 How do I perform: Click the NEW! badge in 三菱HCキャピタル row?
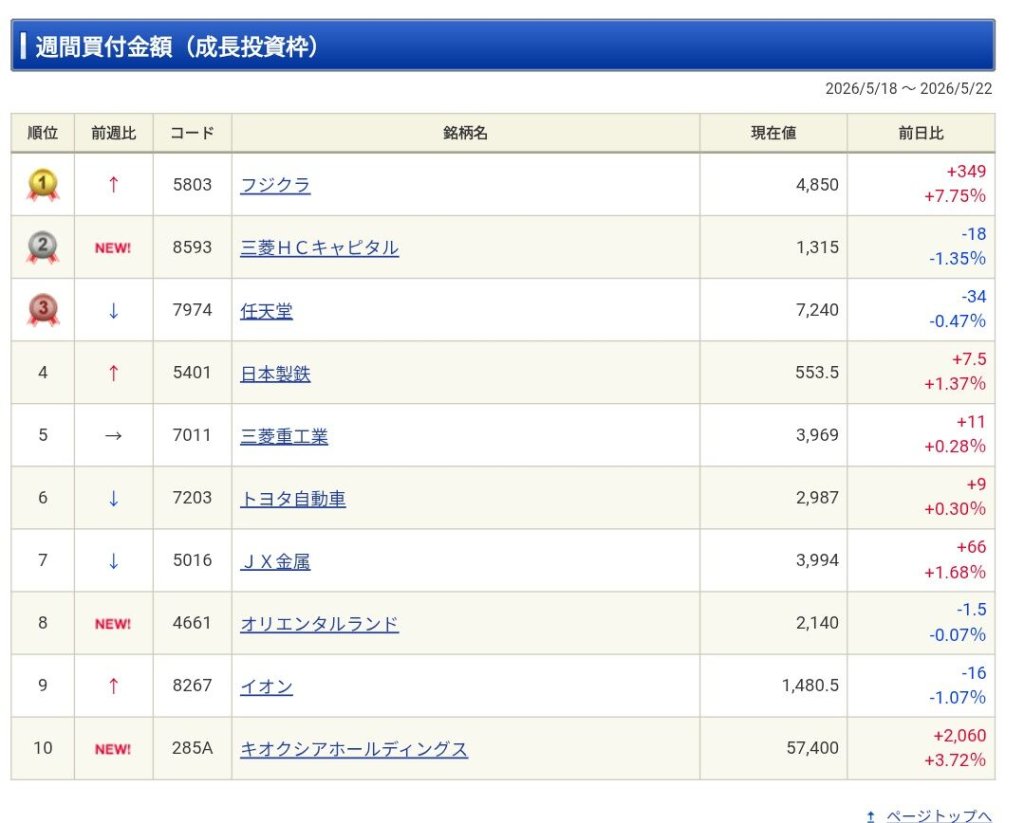113,248
